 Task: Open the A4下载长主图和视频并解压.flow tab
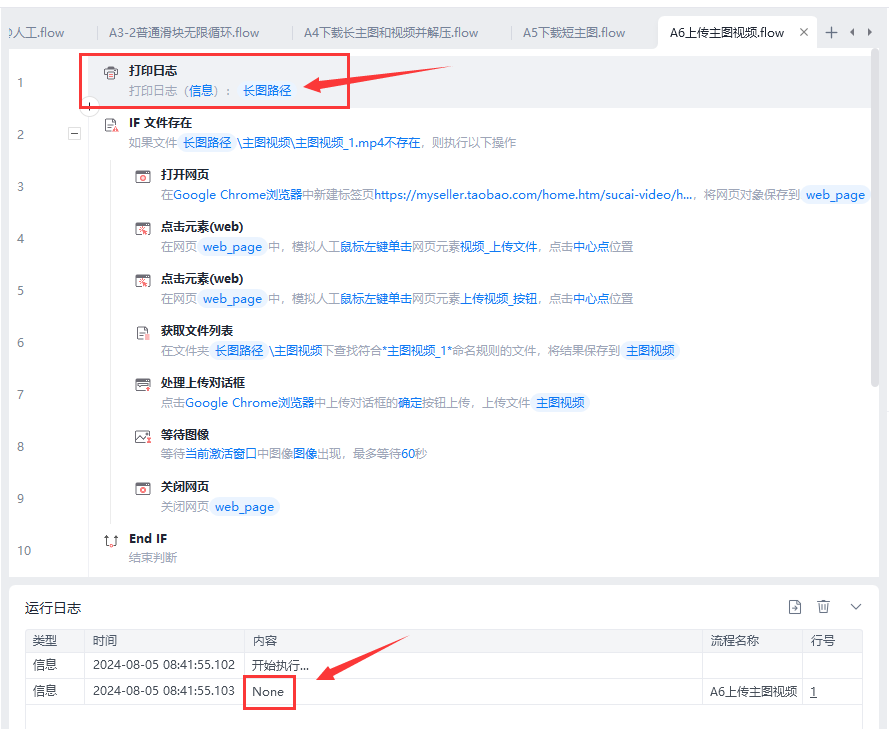point(391,33)
